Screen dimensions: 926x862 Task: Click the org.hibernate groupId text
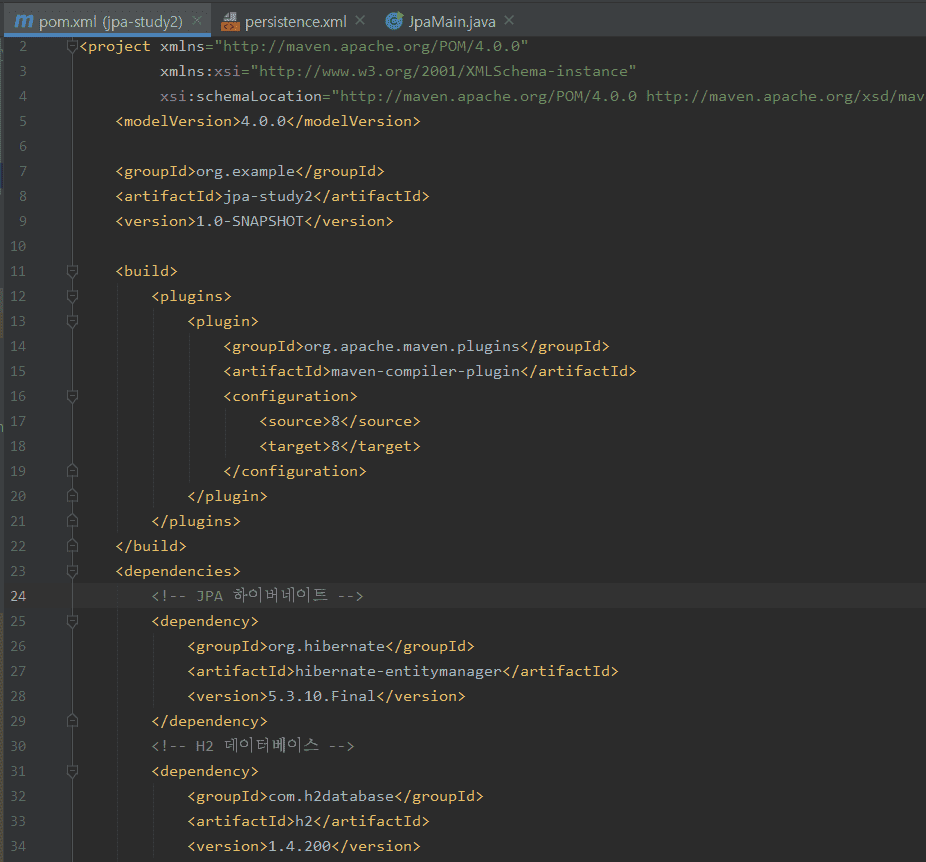(327, 646)
